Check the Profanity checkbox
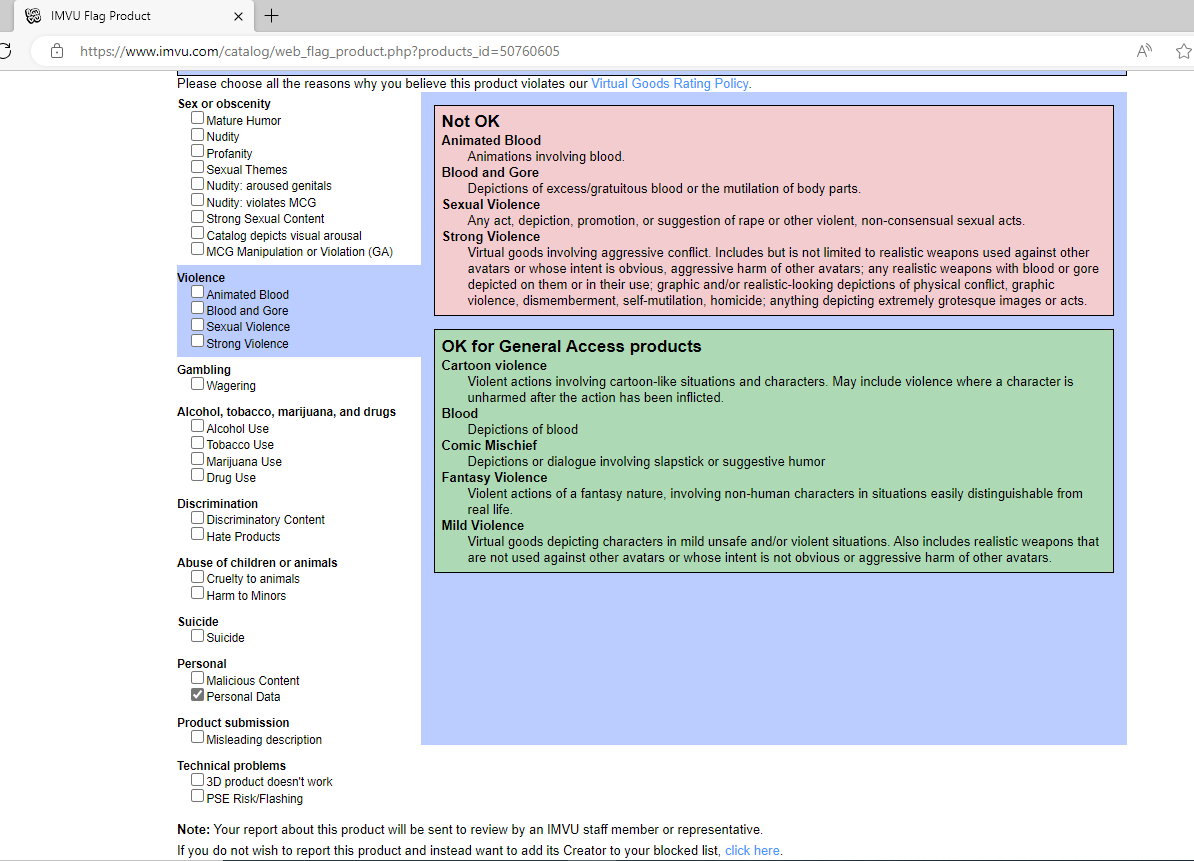 [197, 151]
